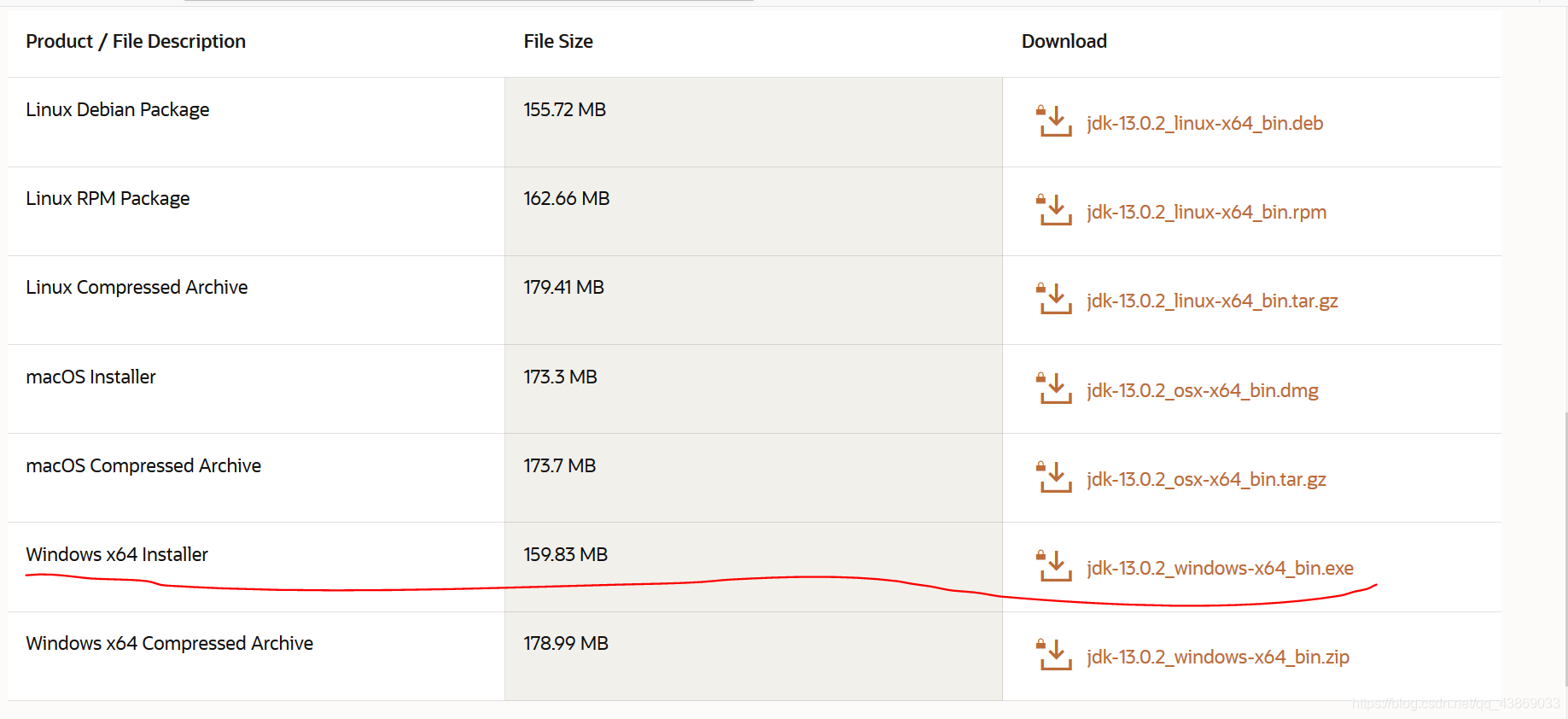Select the Windows x64 Installer text
This screenshot has width=1568, height=719.
[x=117, y=554]
